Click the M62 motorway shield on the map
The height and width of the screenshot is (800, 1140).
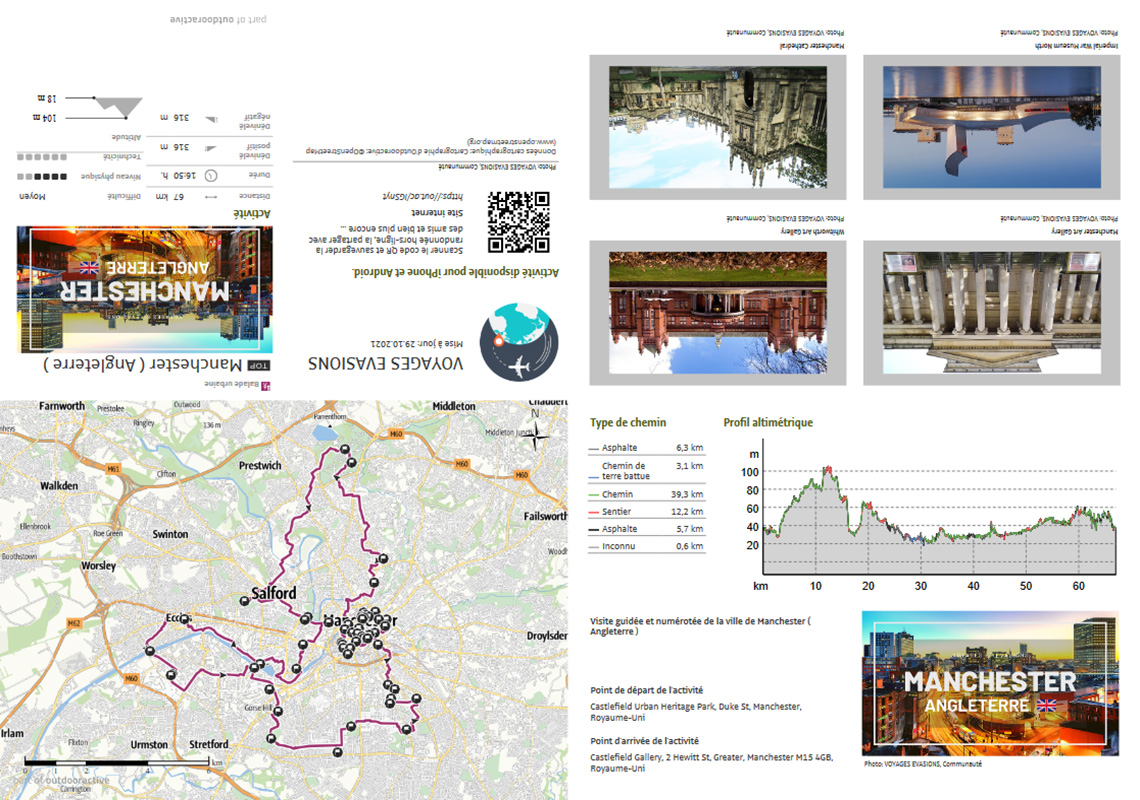[73, 623]
